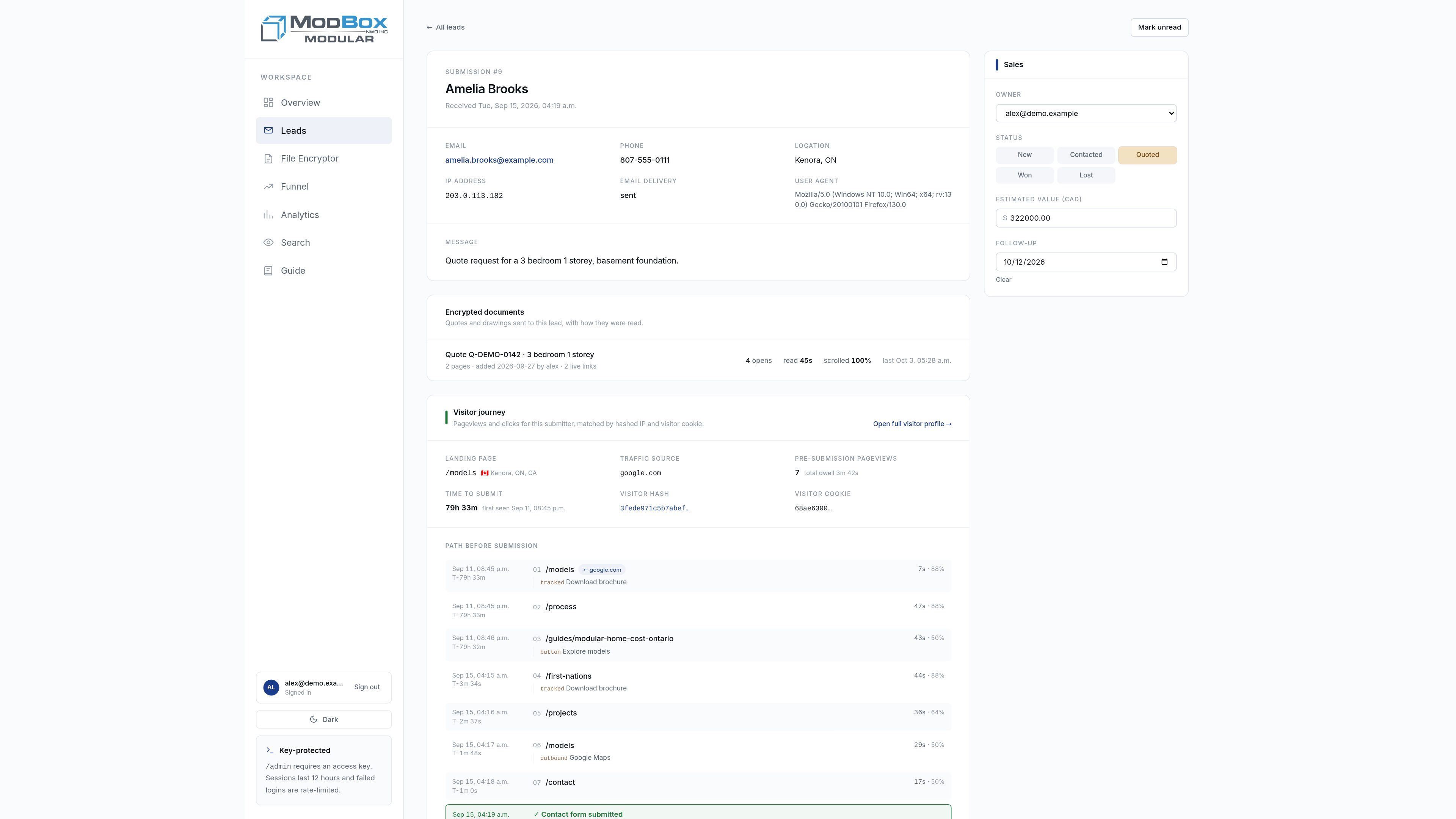
Task: Go back to All leads
Action: click(x=446, y=27)
